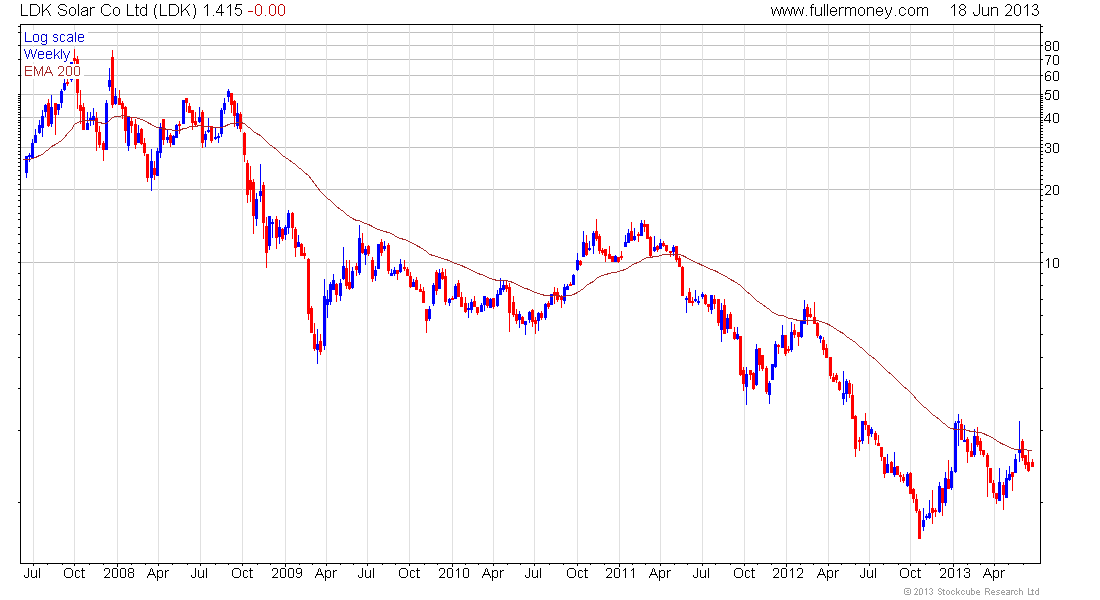Click the 30 price axis label

click(x=1052, y=148)
